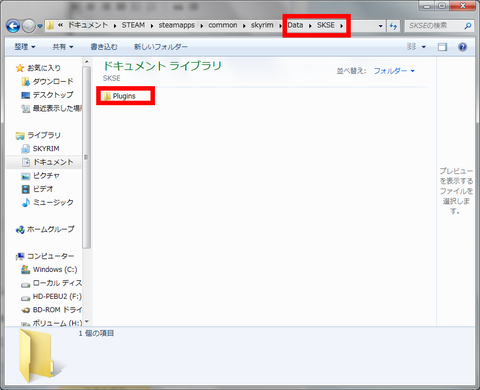The width and height of the screenshot is (480, 390).
Task: Click 書き込む on the toolbar
Action: (104, 47)
